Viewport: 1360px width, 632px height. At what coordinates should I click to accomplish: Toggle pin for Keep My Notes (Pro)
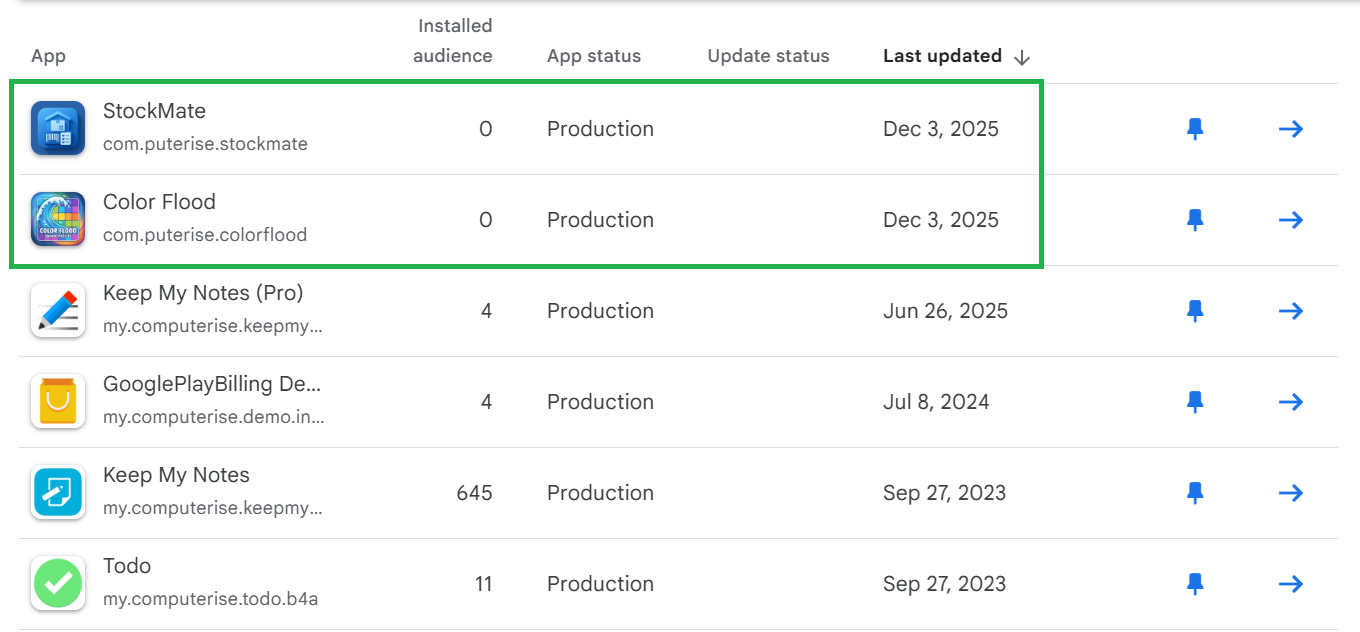tap(1195, 311)
